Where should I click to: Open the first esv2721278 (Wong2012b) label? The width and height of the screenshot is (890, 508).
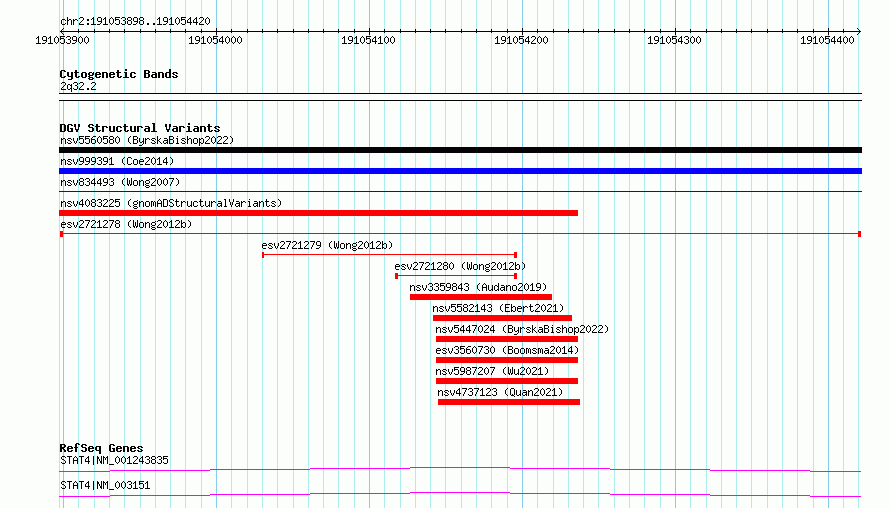[x=126, y=224]
